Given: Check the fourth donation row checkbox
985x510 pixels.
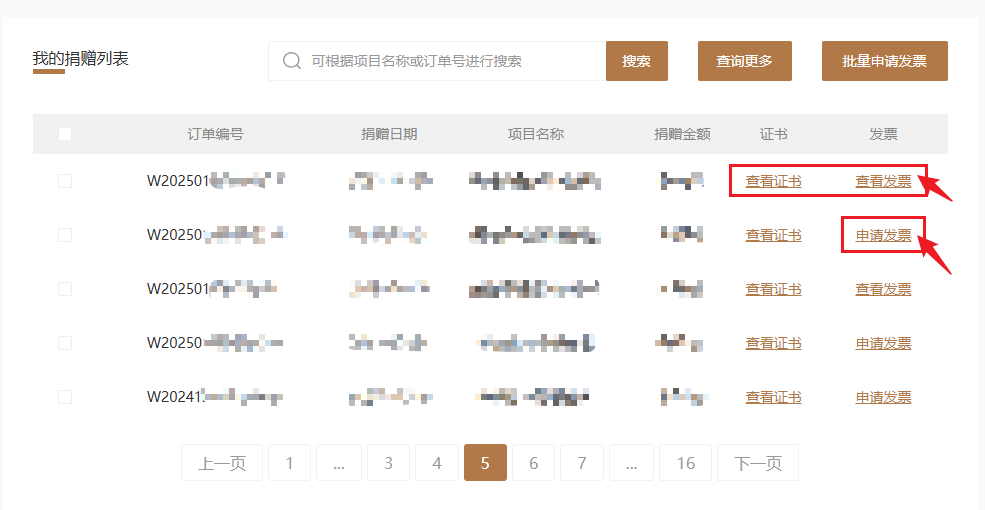Looking at the screenshot, I should tap(65, 343).
